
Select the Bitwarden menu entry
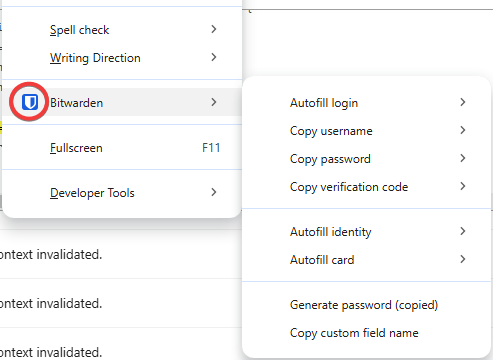coord(122,102)
